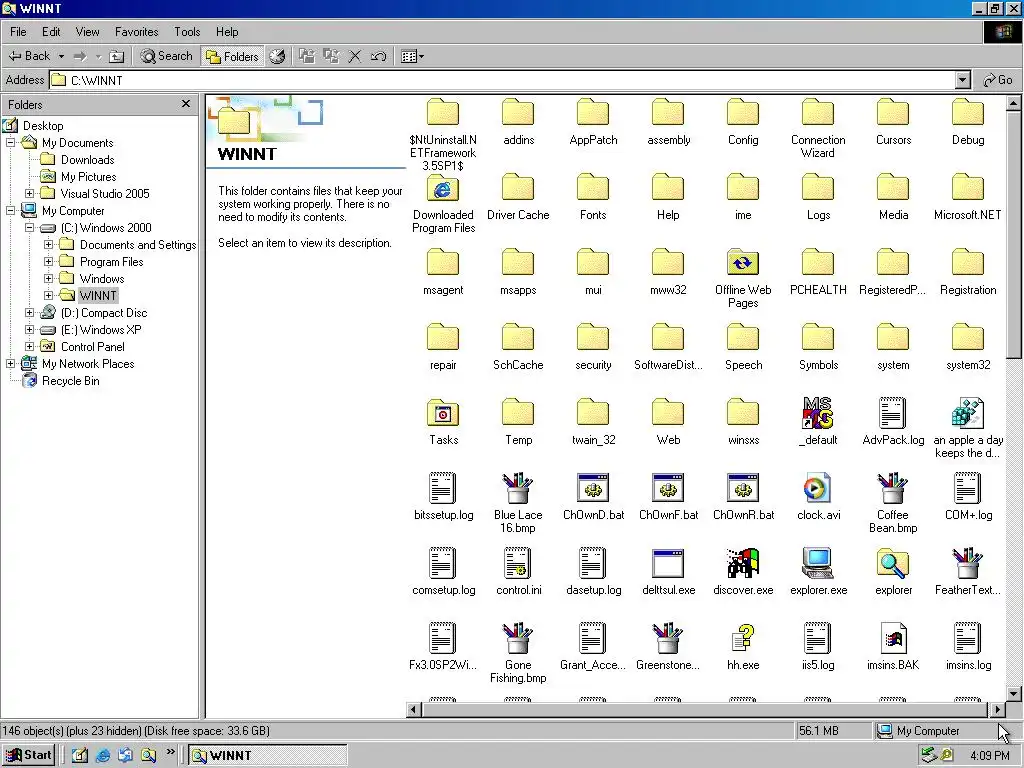1024x768 pixels.
Task: Click the Undo toolbar icon
Action: [378, 56]
